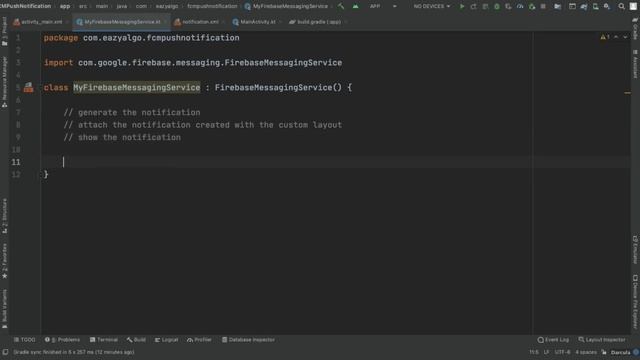Click MyFirebaseMessagingService class name in code
Image resolution: width=640 pixels, height=360 pixels.
(137, 87)
